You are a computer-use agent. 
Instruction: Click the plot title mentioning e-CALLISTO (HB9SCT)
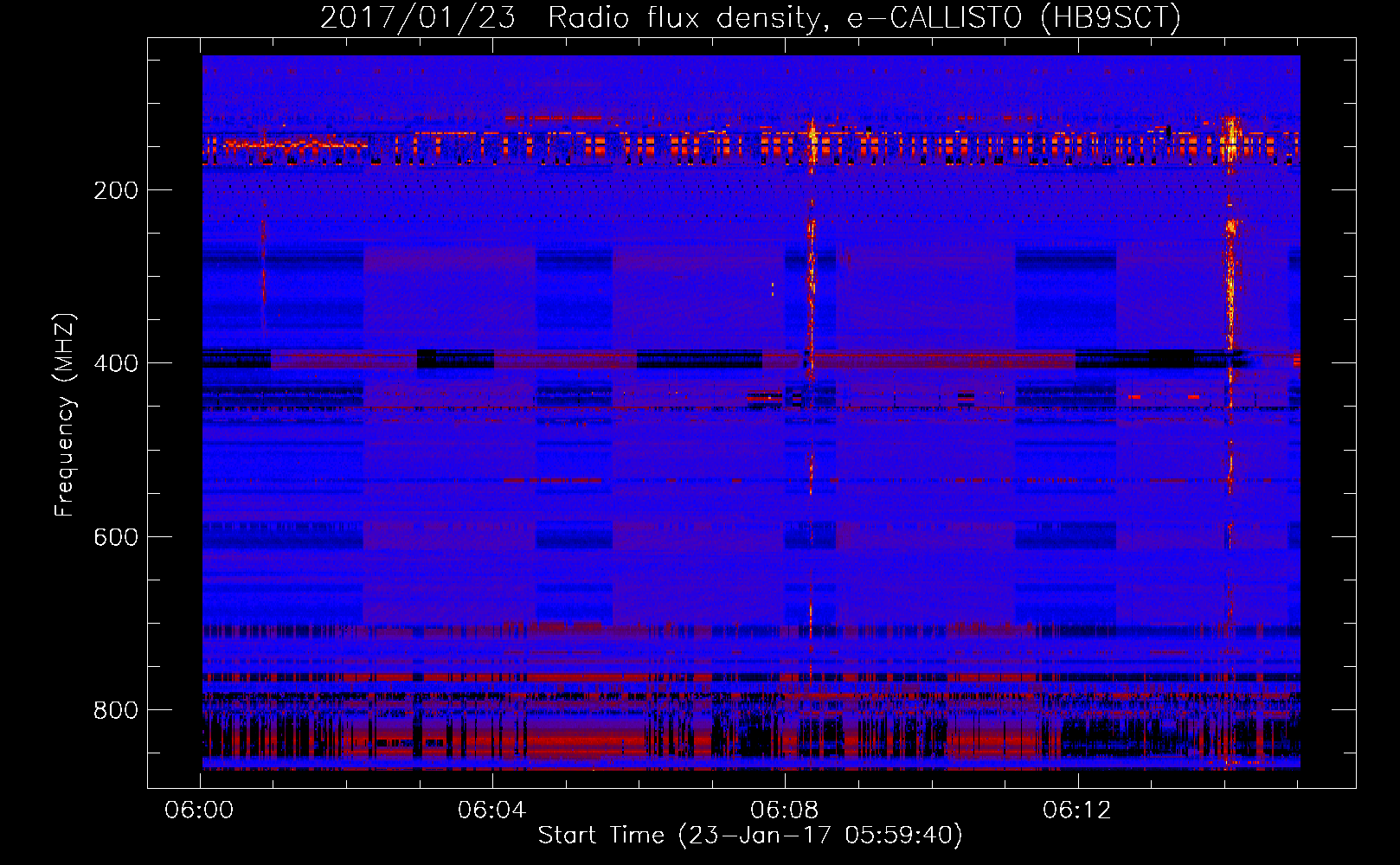click(750, 17)
